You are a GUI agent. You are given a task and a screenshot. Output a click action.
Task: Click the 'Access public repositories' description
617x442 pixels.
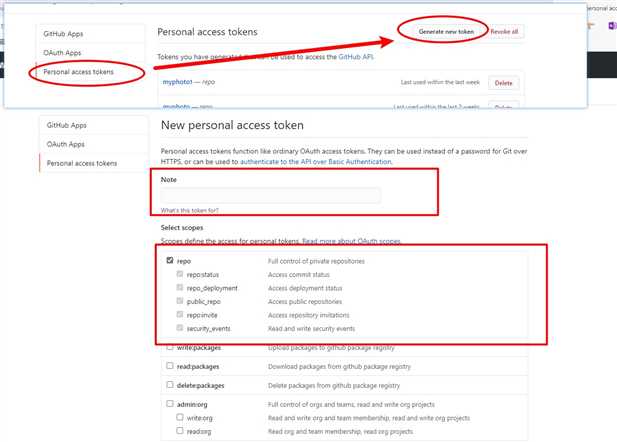(305, 301)
